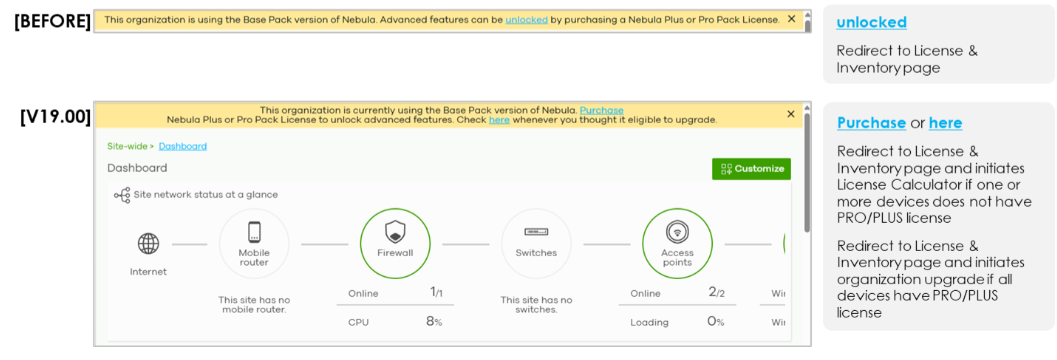
Task: Open the 'unlocked' link in old banner
Action: 526,20
